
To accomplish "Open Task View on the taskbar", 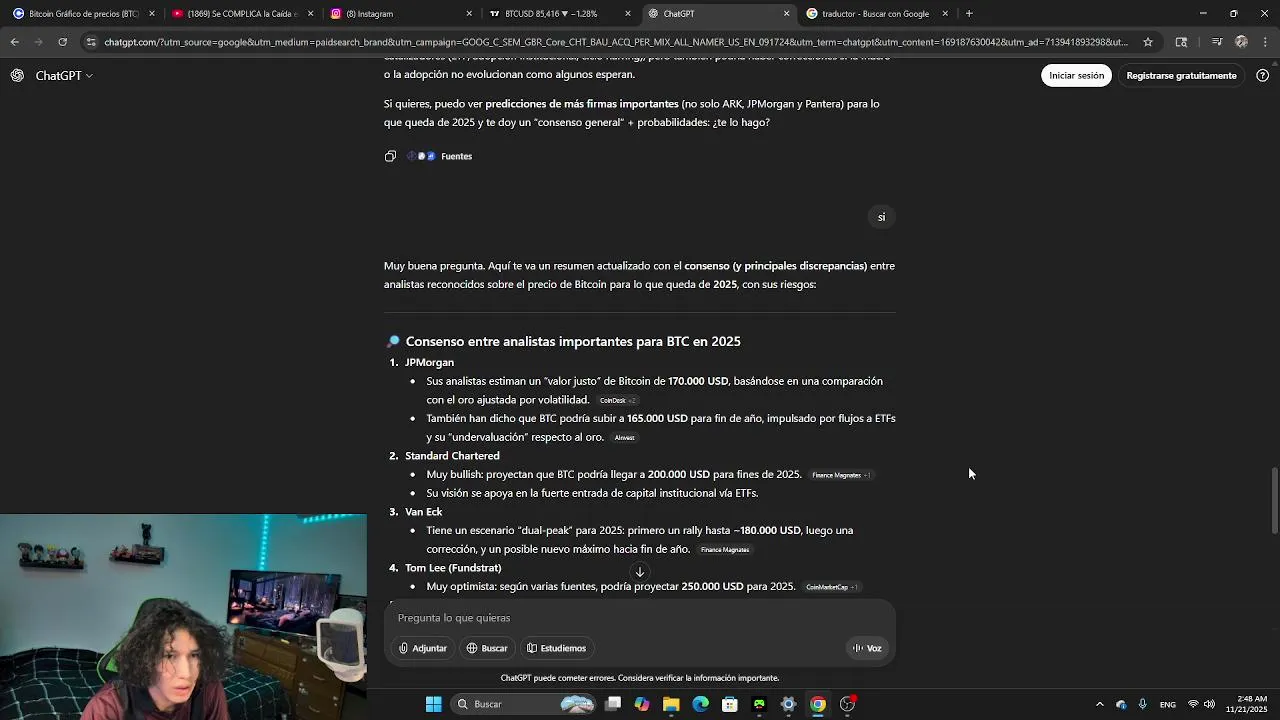I will coord(613,704).
